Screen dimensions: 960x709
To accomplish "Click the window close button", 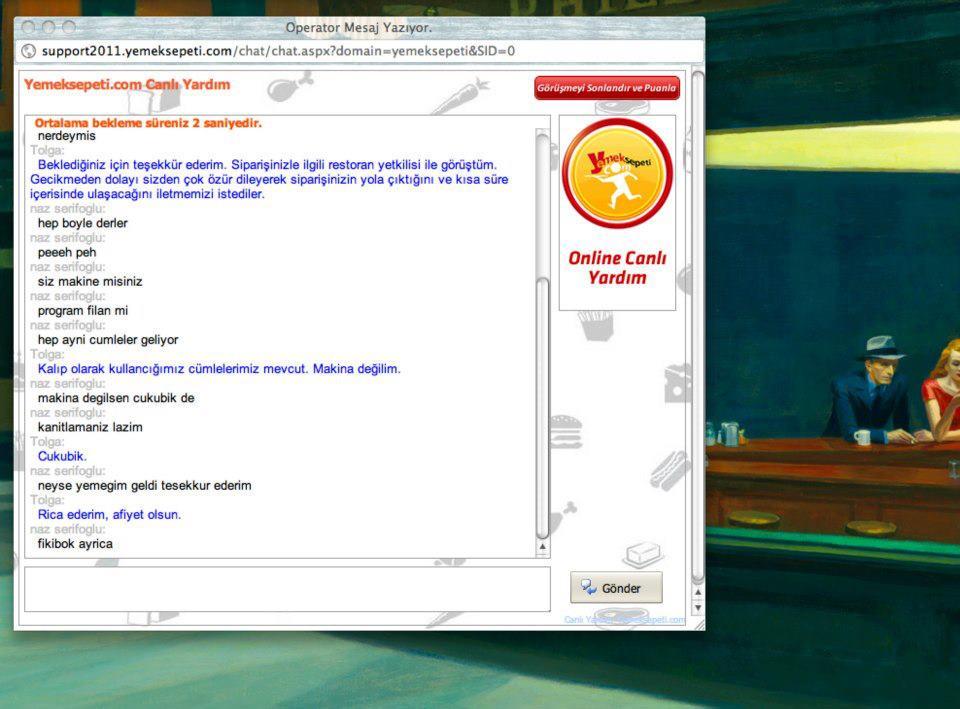I will tap(28, 27).
